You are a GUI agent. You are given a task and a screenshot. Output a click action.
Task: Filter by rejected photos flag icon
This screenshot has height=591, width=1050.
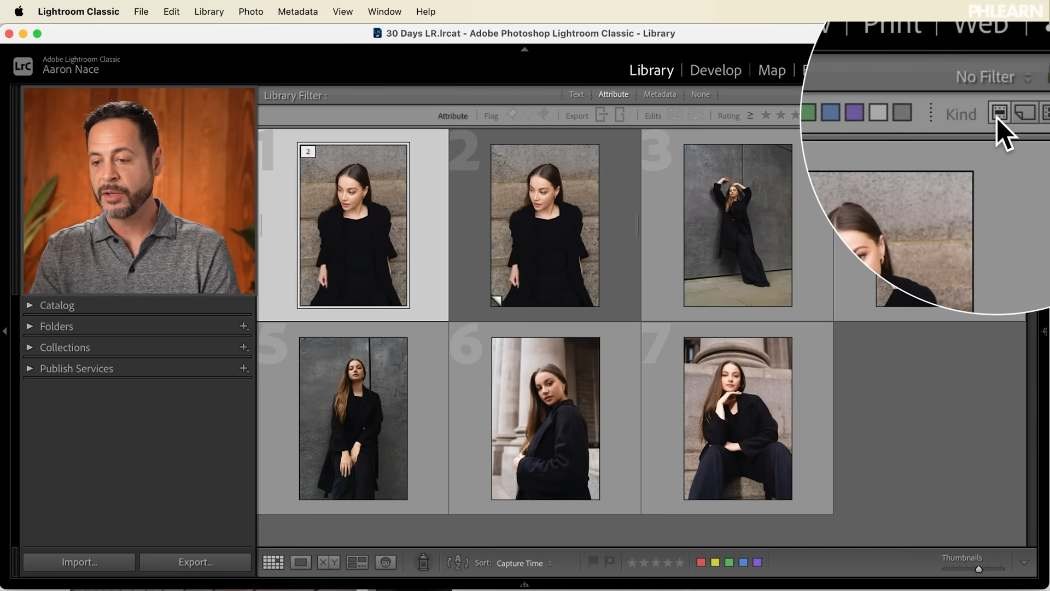[x=543, y=115]
